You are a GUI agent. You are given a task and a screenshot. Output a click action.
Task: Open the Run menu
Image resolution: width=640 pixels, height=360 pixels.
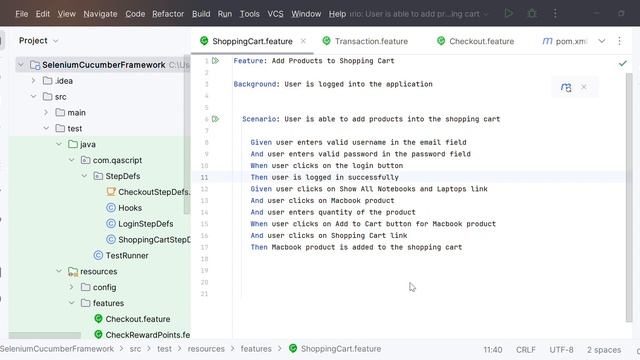click(x=224, y=14)
